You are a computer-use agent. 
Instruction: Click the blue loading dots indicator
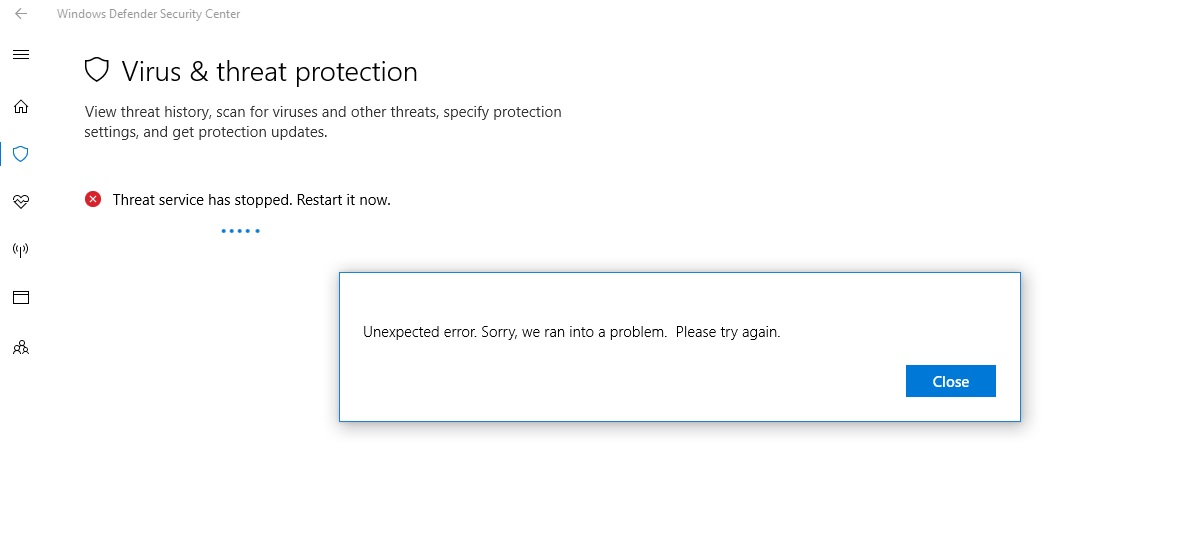coord(240,231)
